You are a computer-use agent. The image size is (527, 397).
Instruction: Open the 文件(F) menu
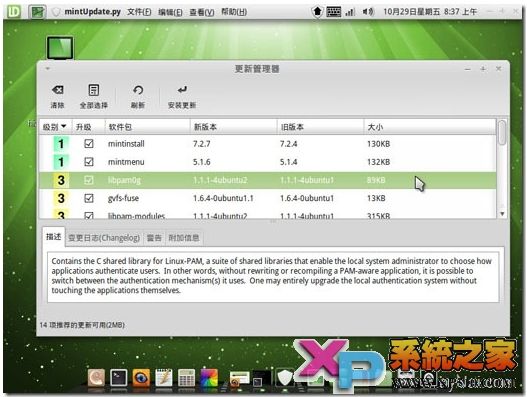[139, 12]
